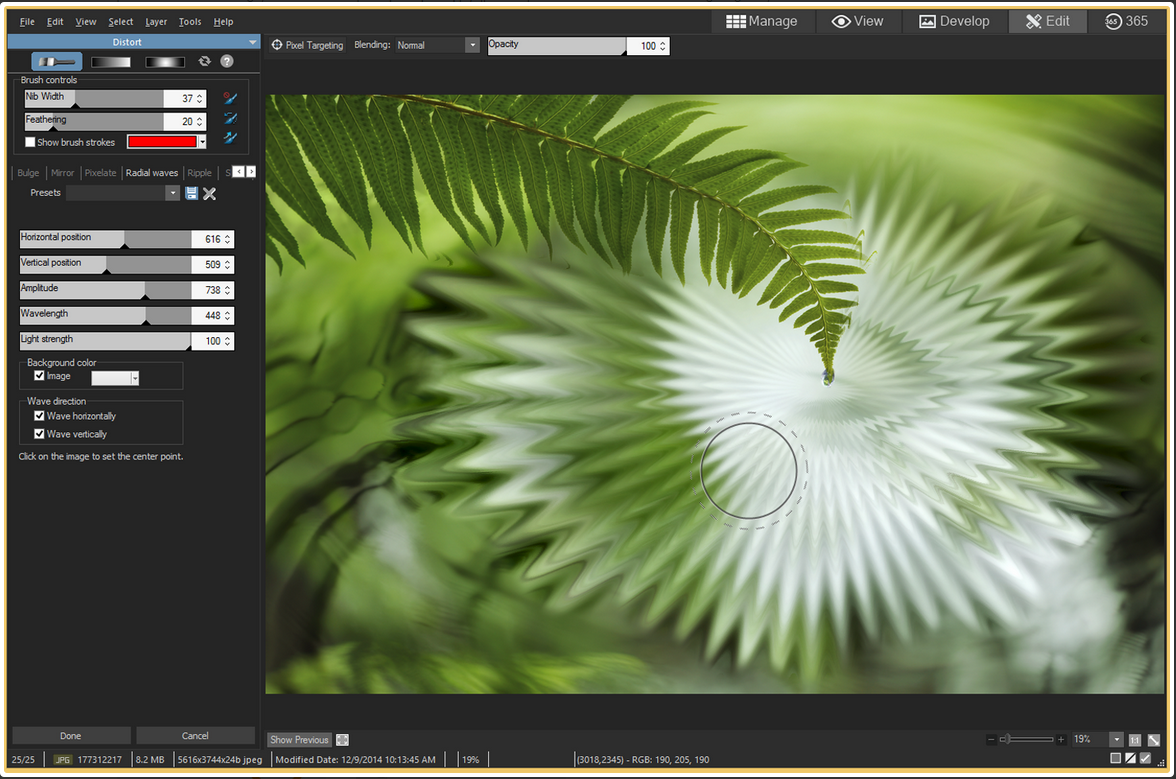The height and width of the screenshot is (779, 1176).
Task: Open the zoom percentage dropdown
Action: click(1116, 740)
